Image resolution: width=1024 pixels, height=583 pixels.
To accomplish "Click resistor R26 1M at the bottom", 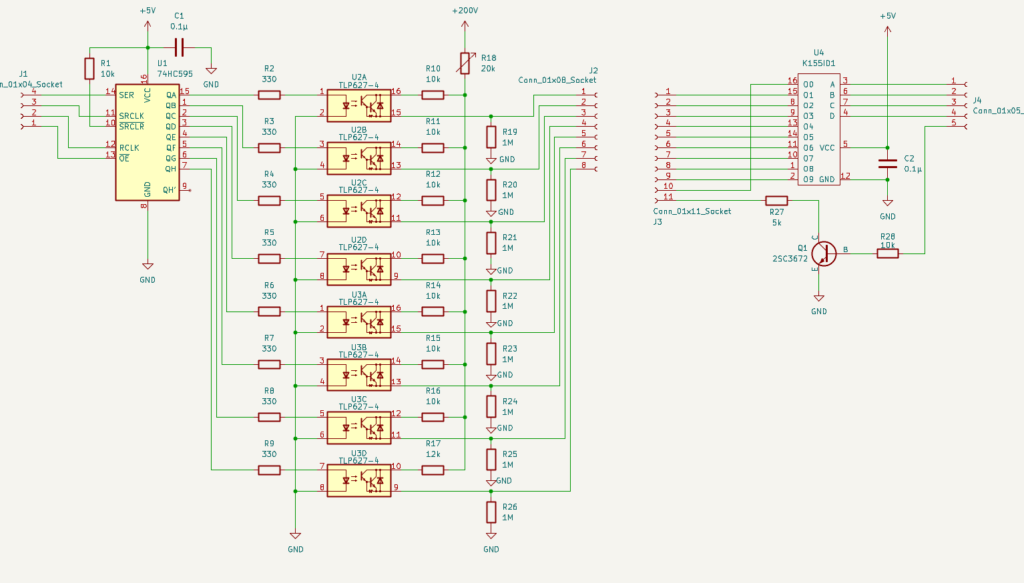I will [491, 513].
